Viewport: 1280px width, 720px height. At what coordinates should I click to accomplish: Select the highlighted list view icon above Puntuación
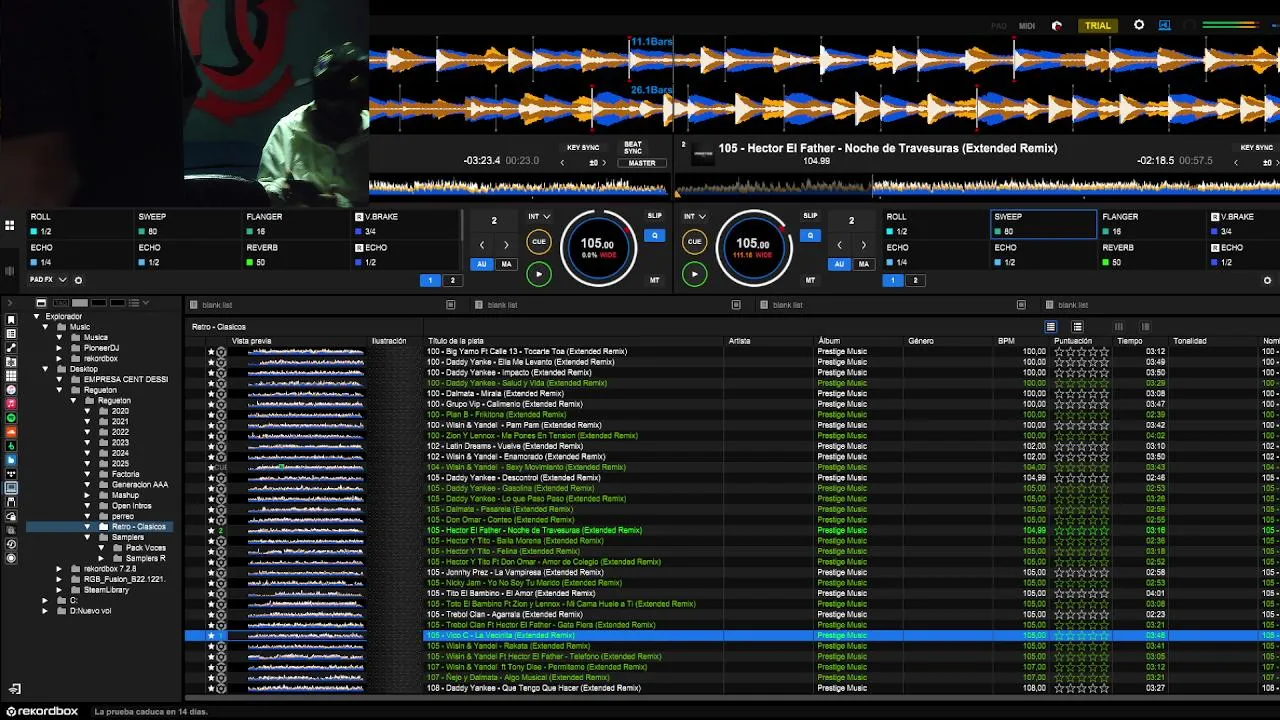tap(1050, 327)
